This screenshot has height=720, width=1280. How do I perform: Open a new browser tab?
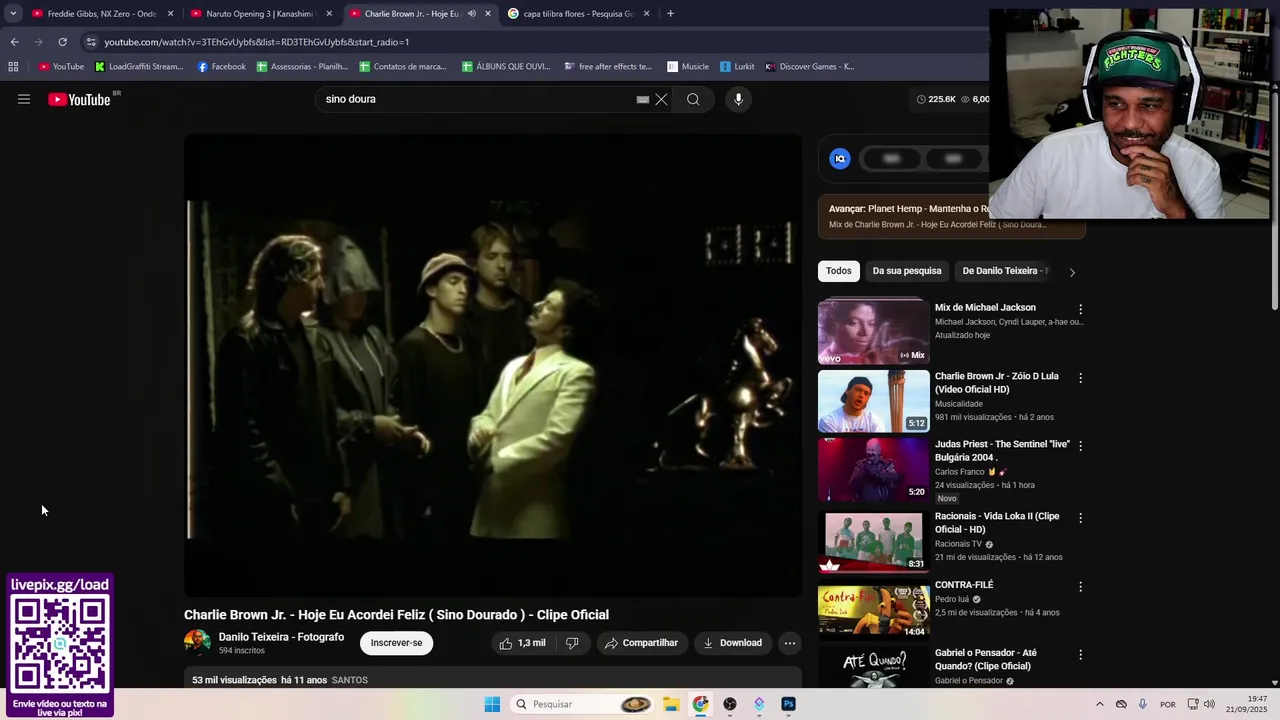pyautogui.click(x=670, y=14)
